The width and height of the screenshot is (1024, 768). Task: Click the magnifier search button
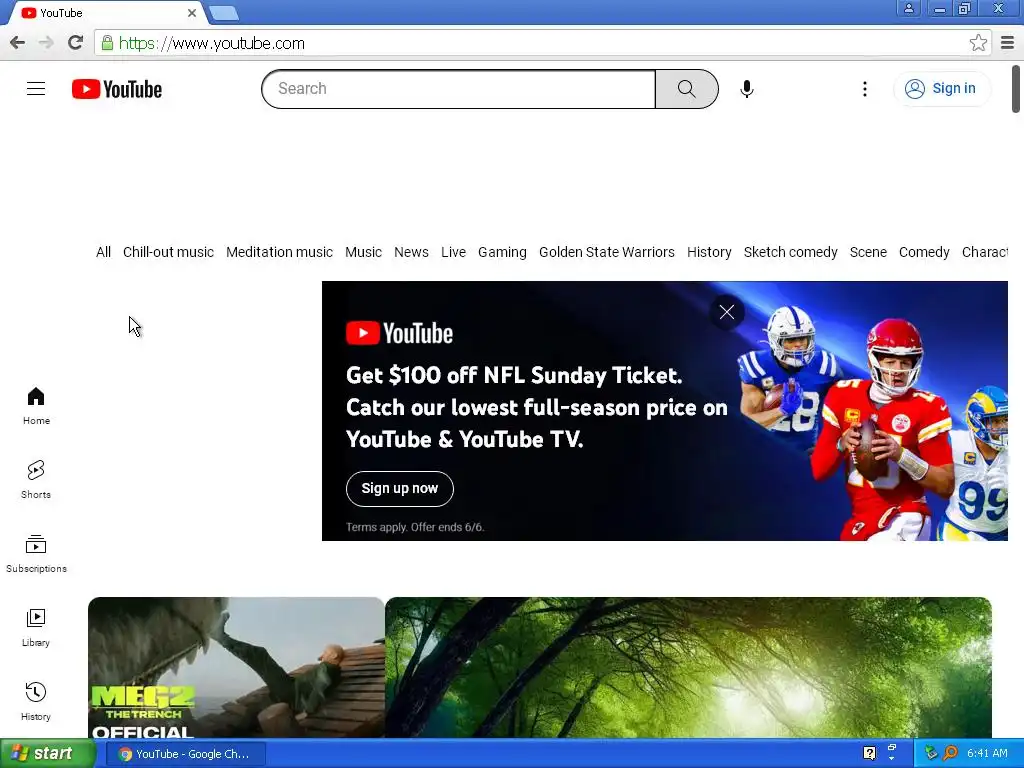686,89
